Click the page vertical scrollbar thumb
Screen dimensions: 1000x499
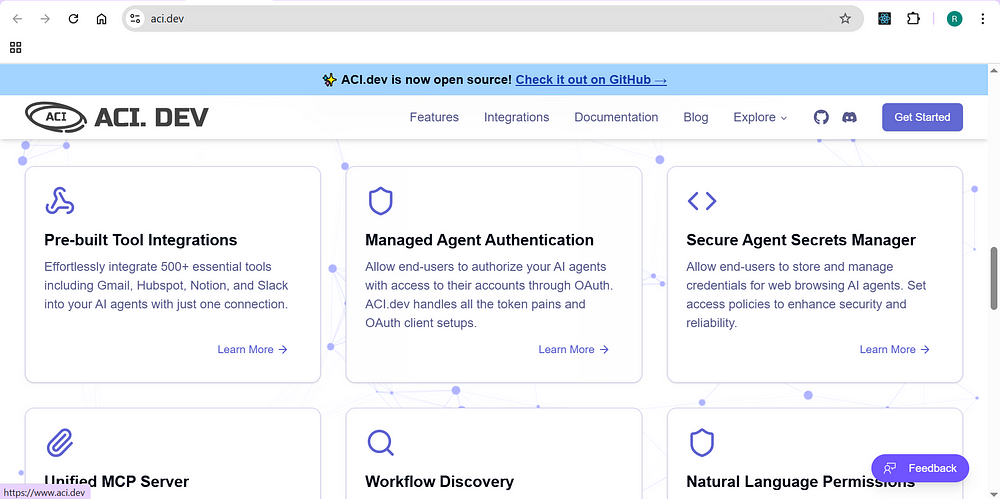point(993,279)
